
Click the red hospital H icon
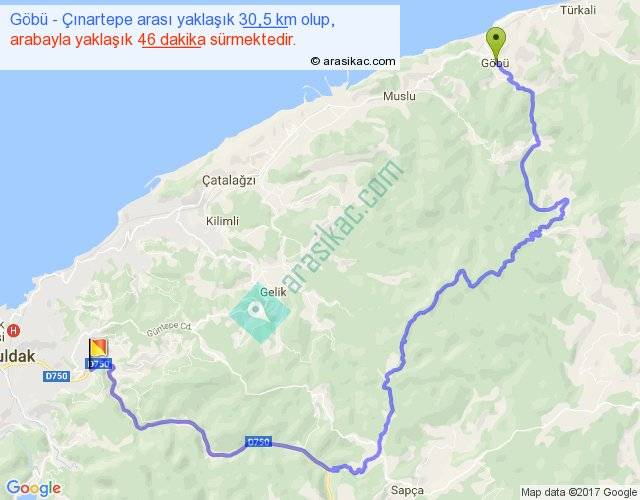pyautogui.click(x=14, y=330)
